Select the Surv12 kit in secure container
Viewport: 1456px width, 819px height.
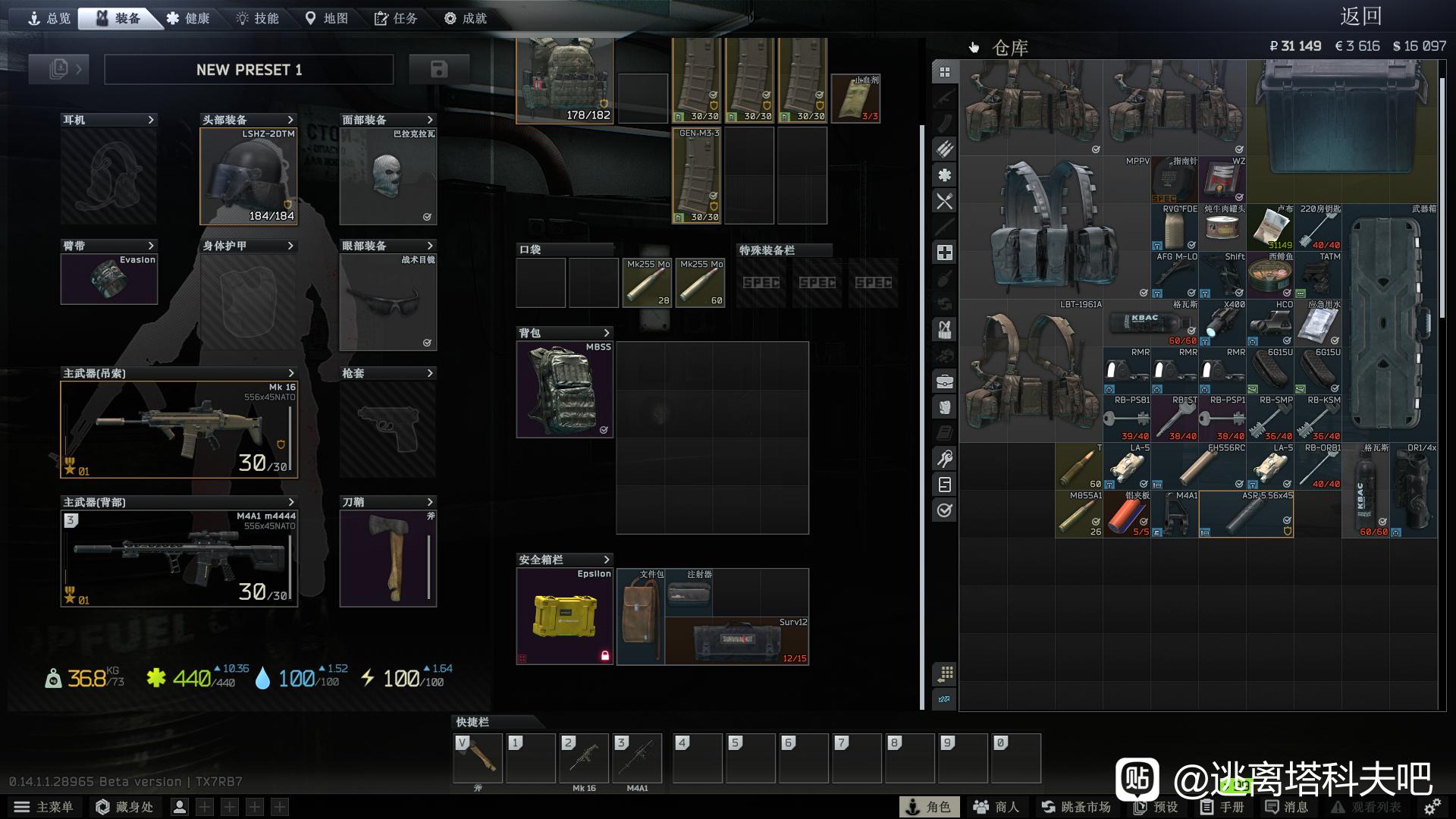coord(737,641)
